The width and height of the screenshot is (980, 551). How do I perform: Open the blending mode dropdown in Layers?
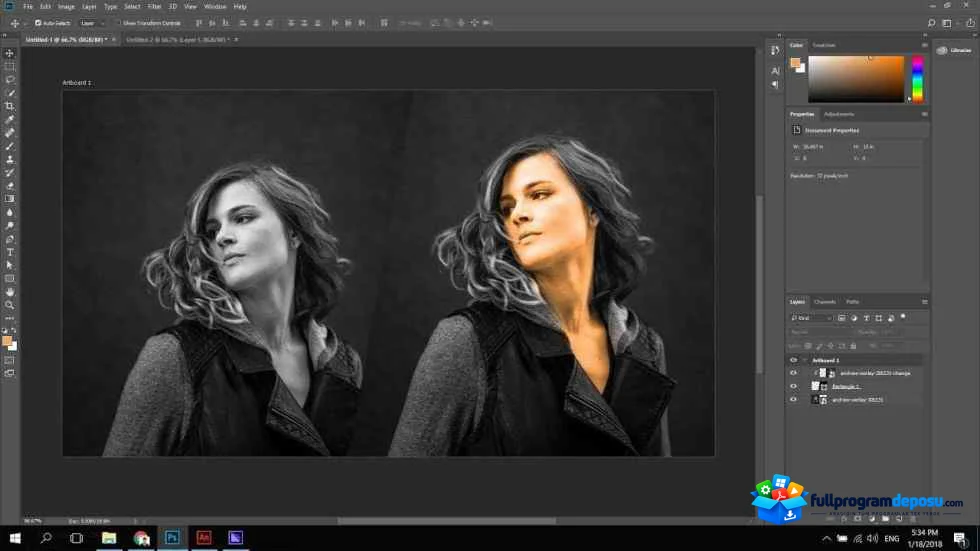coord(820,332)
